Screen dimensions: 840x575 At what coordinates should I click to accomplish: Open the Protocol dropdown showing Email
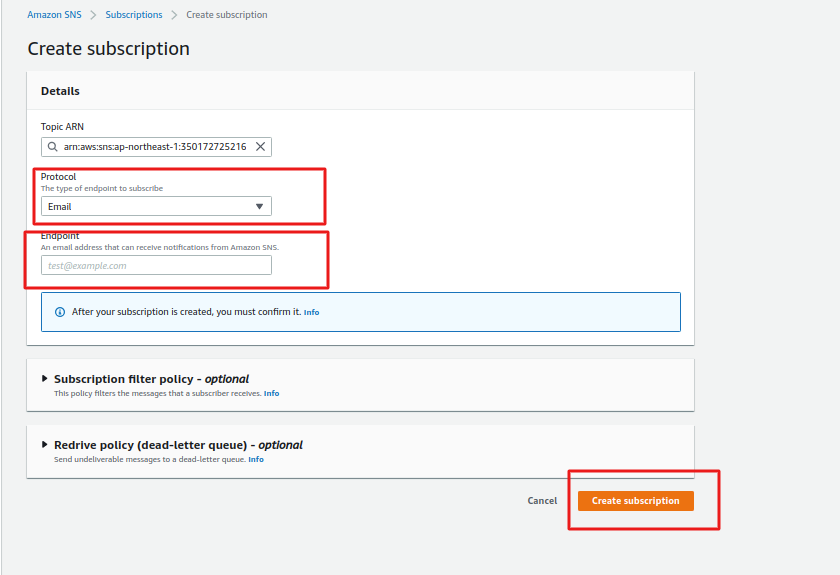156,207
